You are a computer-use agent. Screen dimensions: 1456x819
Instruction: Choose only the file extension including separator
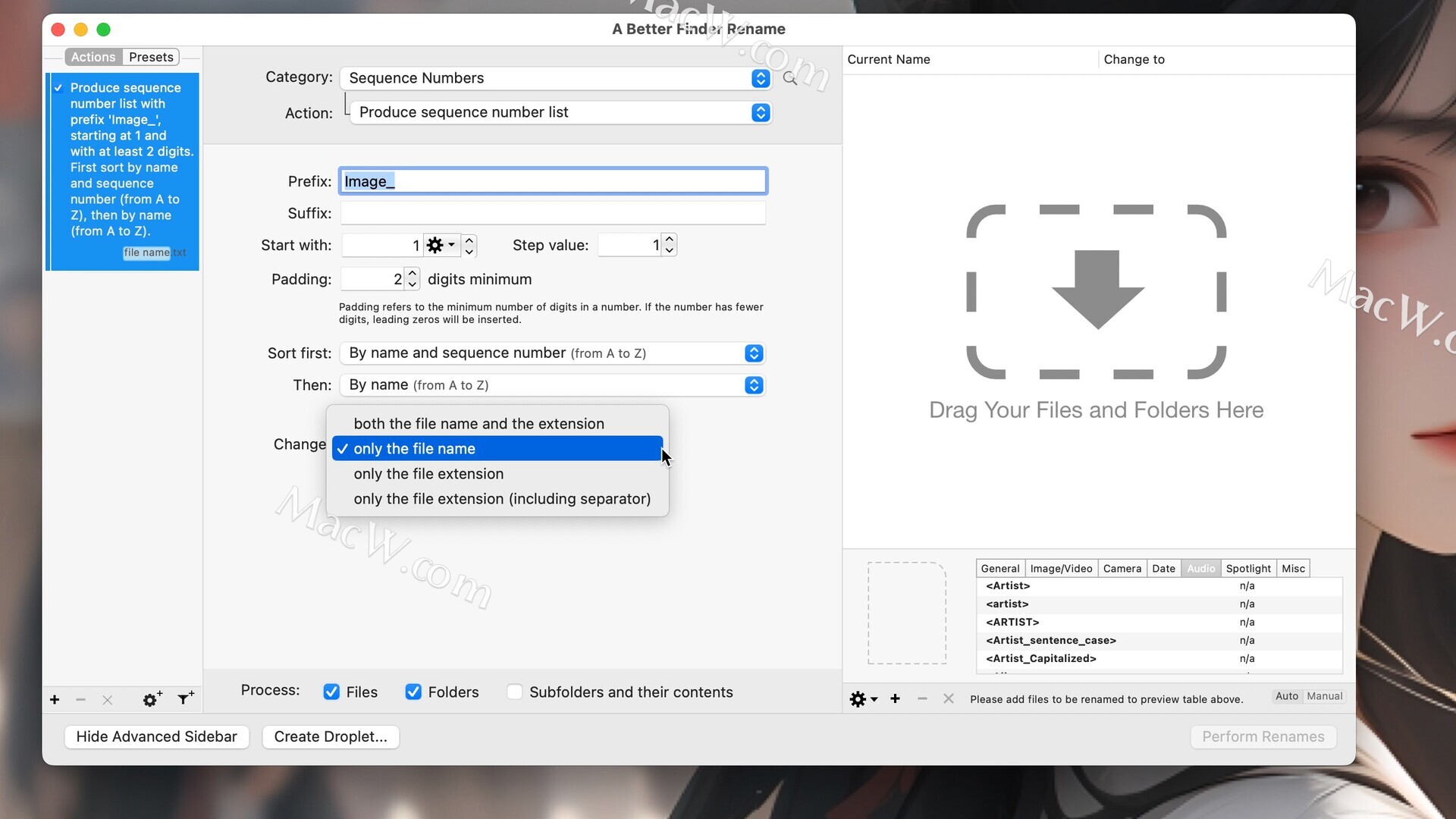click(x=497, y=499)
